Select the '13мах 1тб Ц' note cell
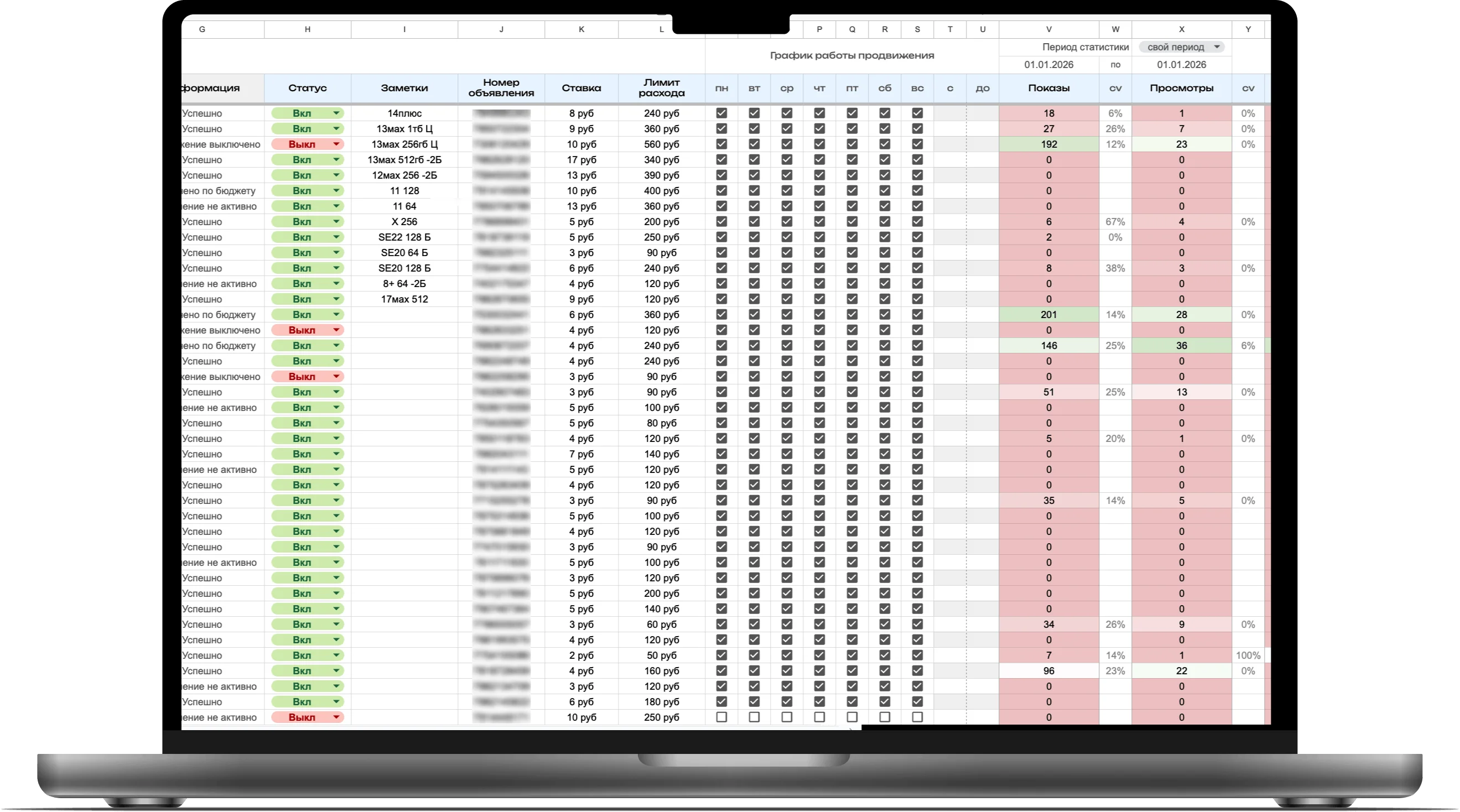This screenshot has width=1460, height=812. point(404,129)
